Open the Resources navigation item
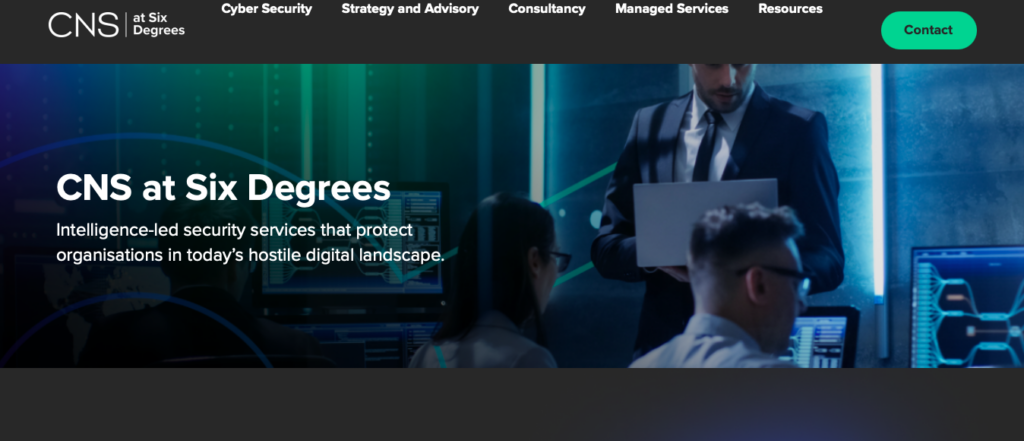The width and height of the screenshot is (1024, 441). 790,9
